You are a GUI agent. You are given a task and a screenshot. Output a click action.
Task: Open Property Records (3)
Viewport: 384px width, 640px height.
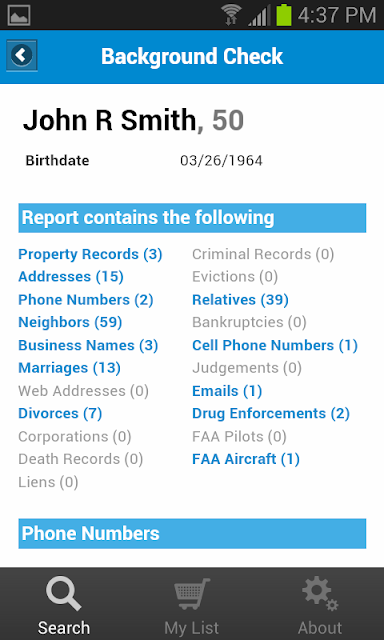(x=90, y=254)
